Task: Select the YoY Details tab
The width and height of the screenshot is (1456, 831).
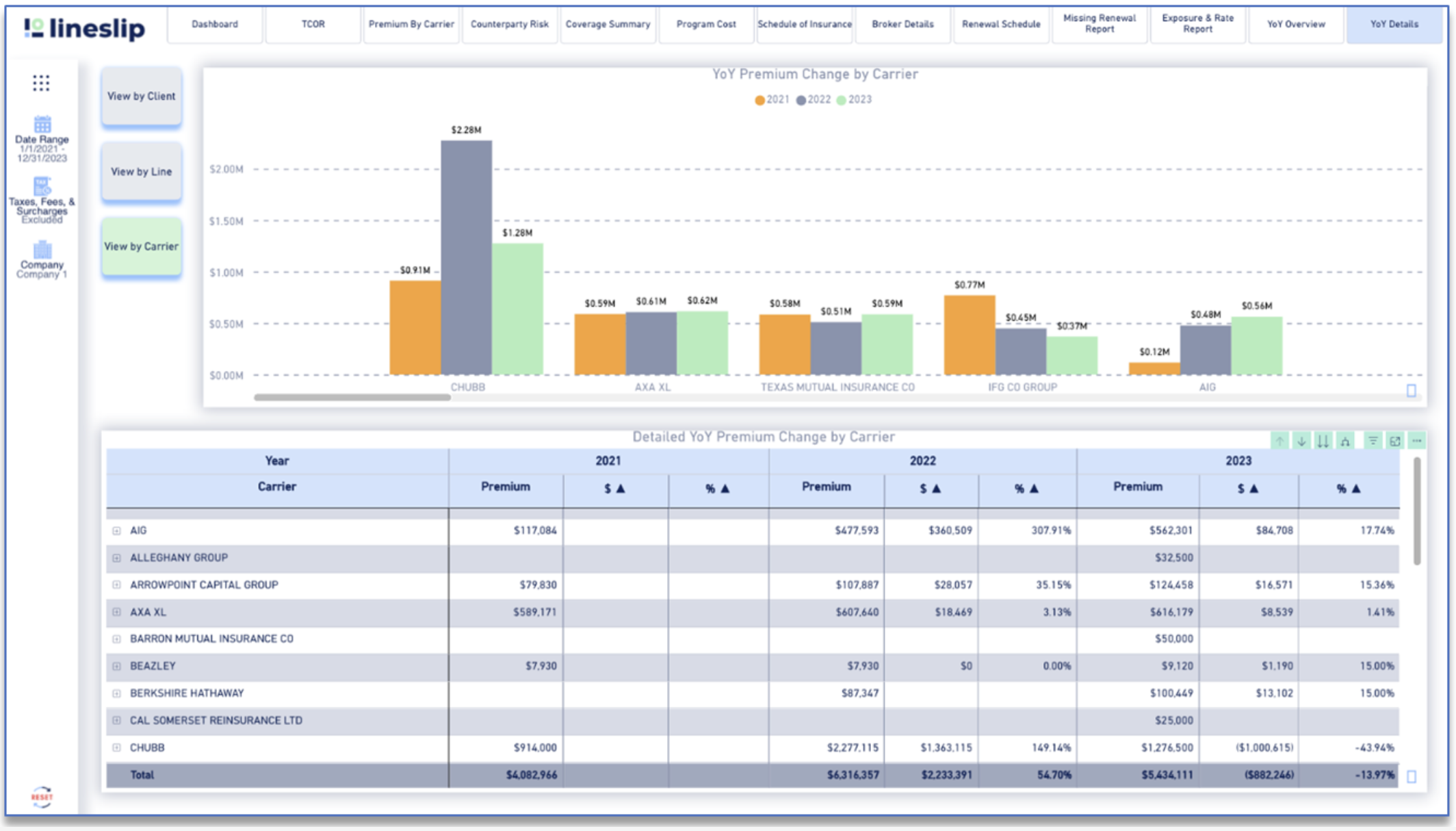Action: (1394, 24)
